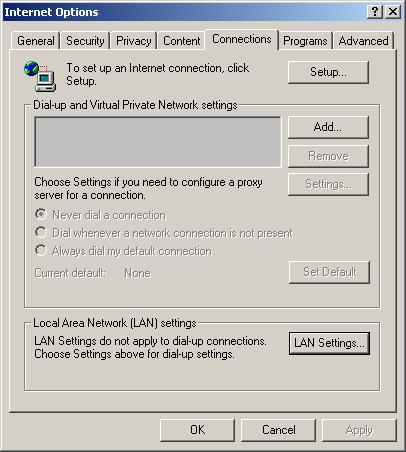Screen dimensions: 406x452
Task: Go to the Privacy tab
Action: pos(133,41)
